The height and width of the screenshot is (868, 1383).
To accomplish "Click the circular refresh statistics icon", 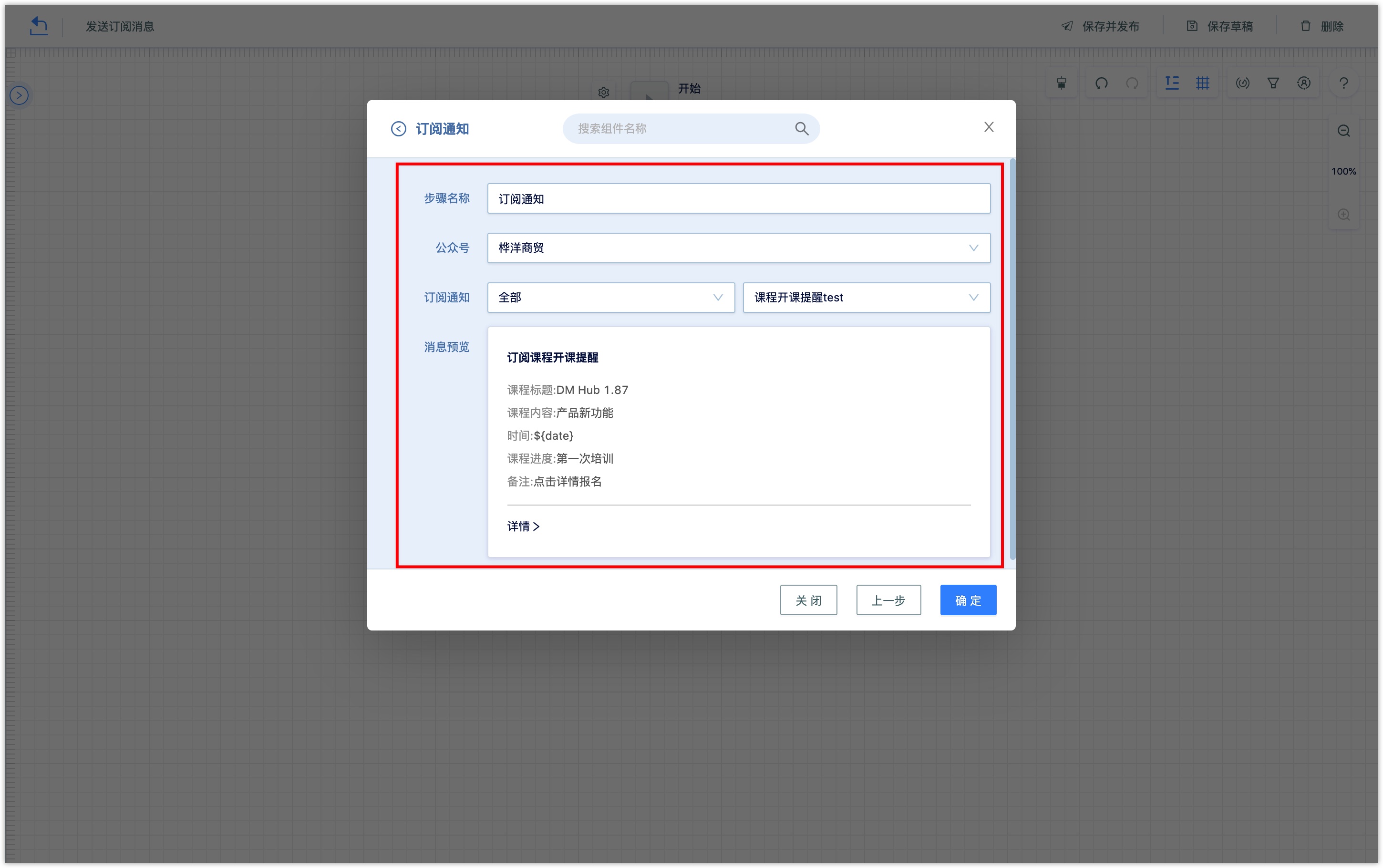I will pos(1242,83).
